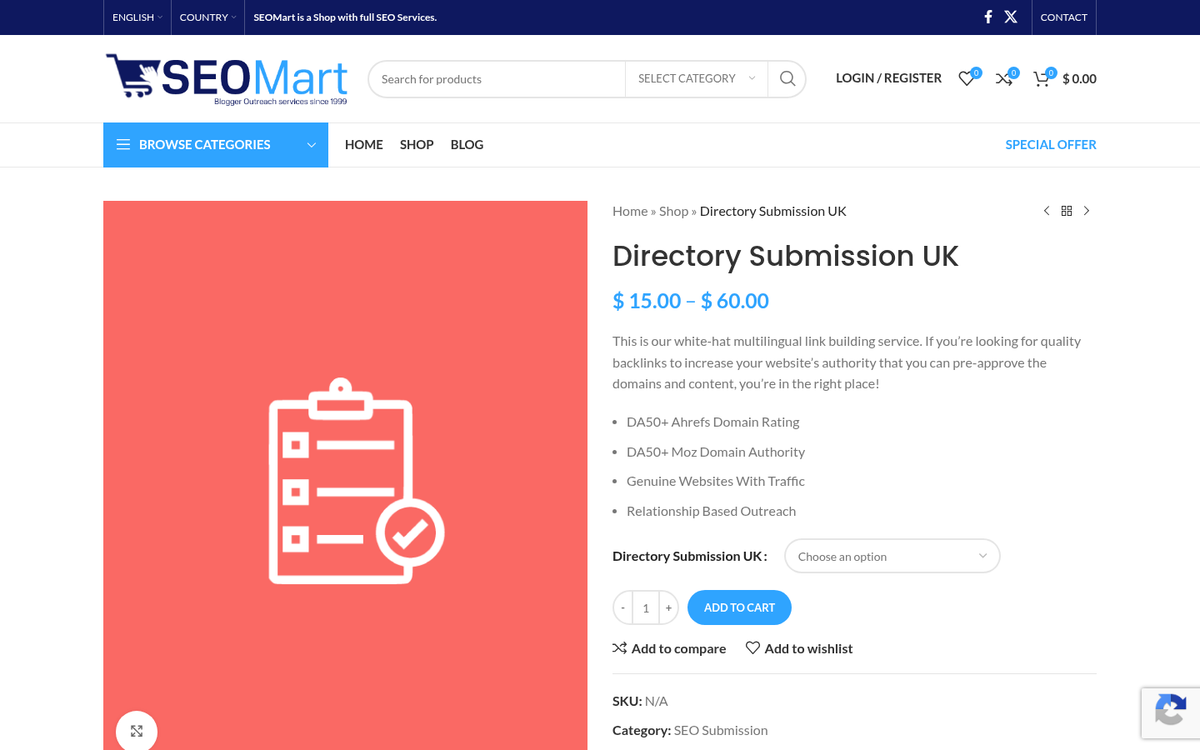Expand the product image with the fullscreen icon
The height and width of the screenshot is (750, 1200).
(x=136, y=731)
